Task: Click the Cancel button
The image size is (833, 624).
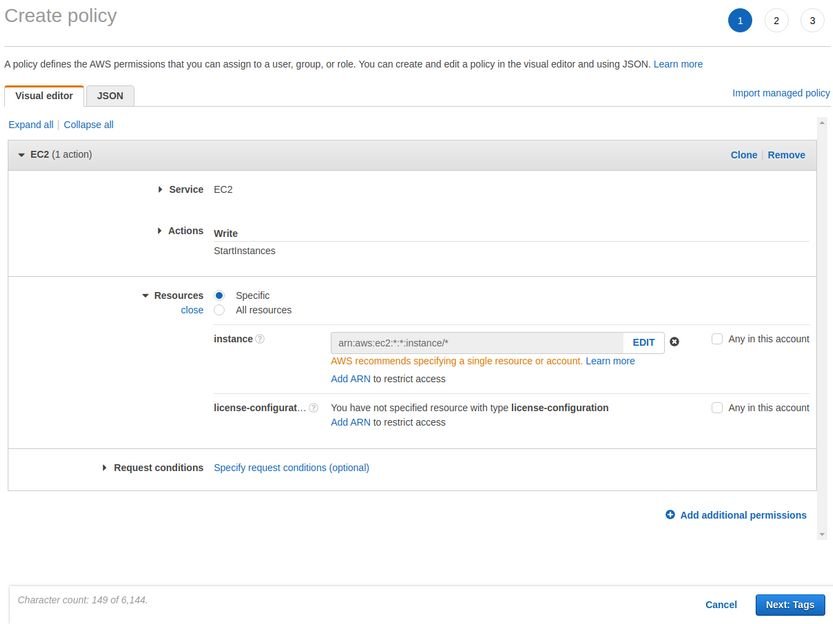Action: click(721, 605)
